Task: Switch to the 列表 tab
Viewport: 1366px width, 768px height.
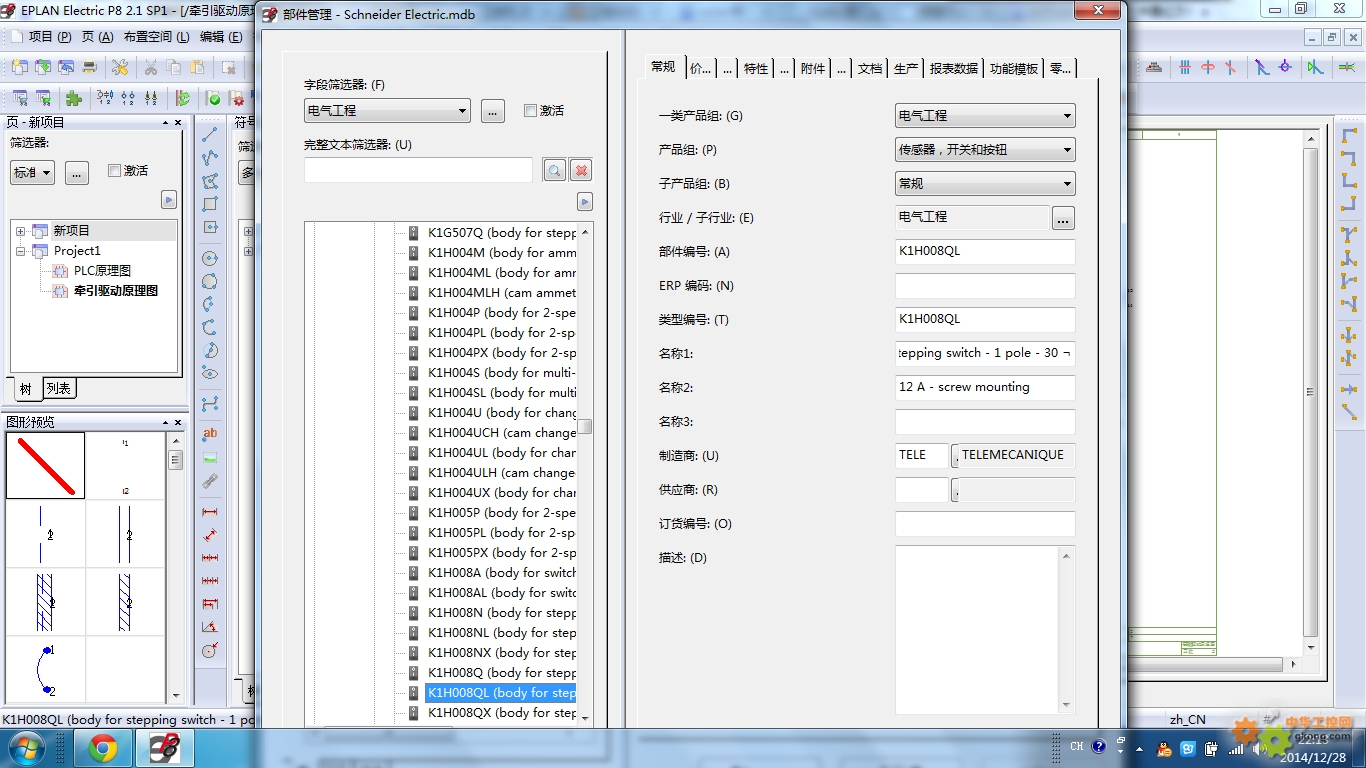Action: 59,389
